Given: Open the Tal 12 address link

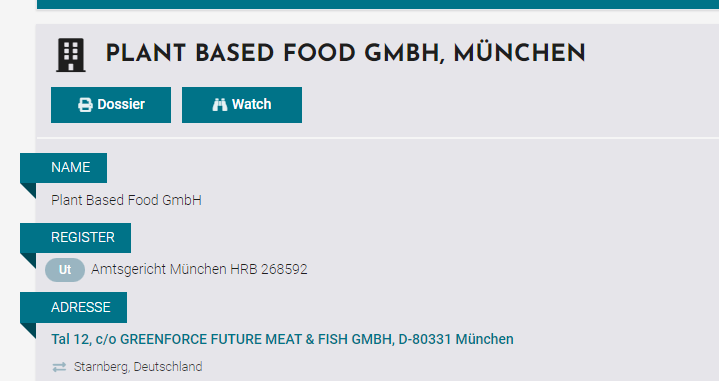Looking at the screenshot, I should [282, 339].
